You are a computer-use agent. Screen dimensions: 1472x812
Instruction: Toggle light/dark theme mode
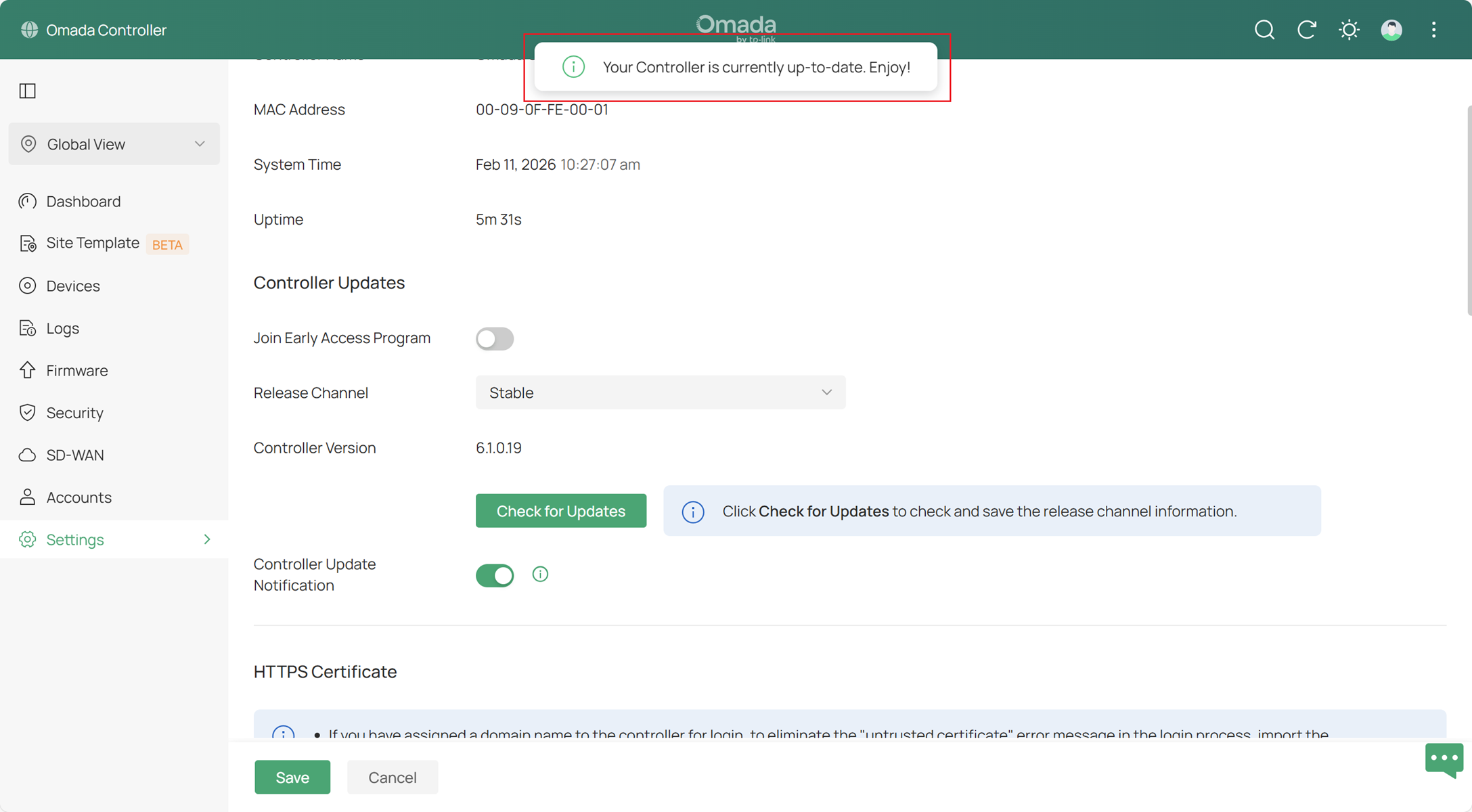(x=1349, y=30)
